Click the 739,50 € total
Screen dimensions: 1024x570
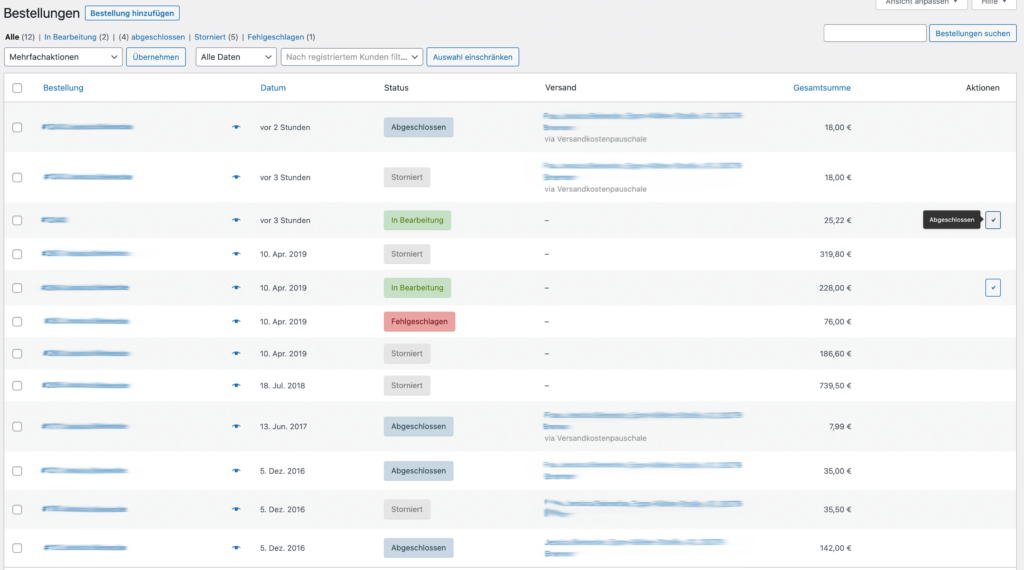tap(835, 385)
